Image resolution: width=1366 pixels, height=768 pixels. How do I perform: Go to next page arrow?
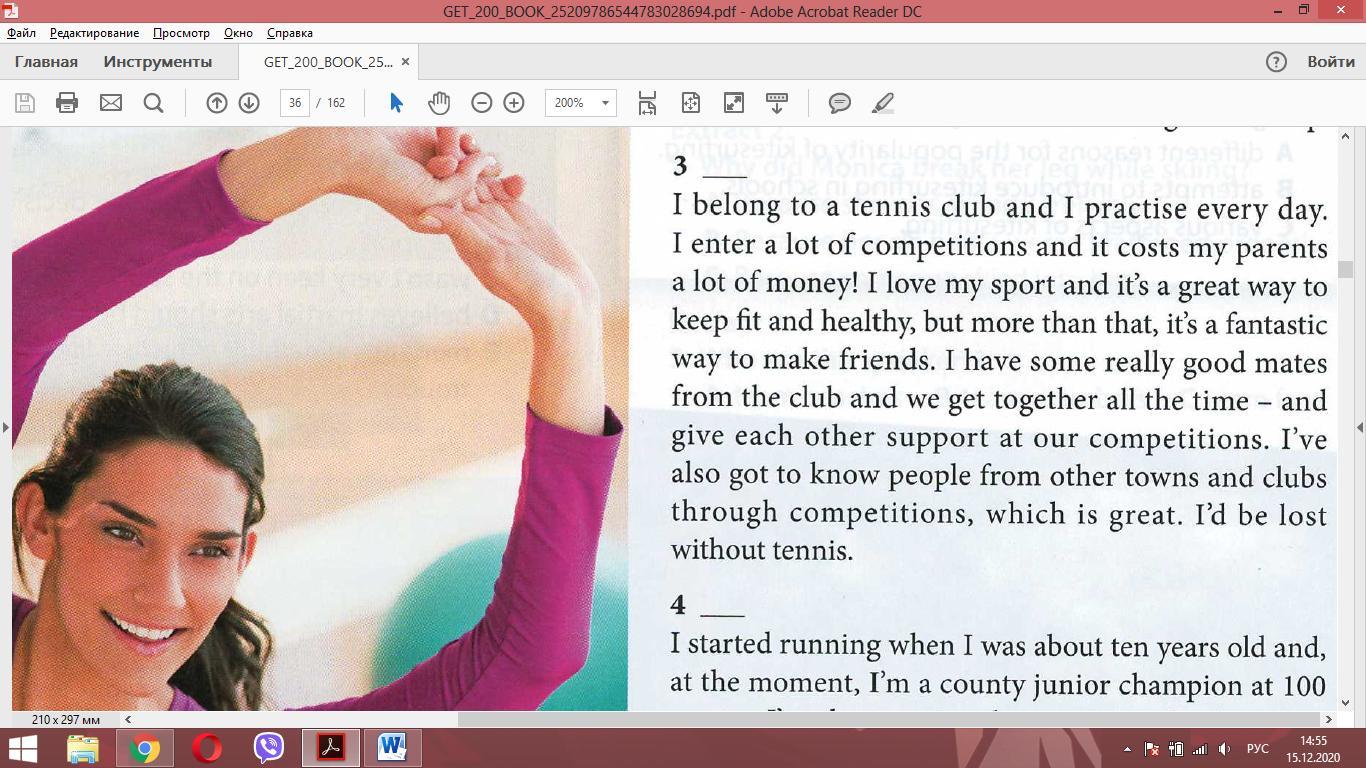pos(249,103)
